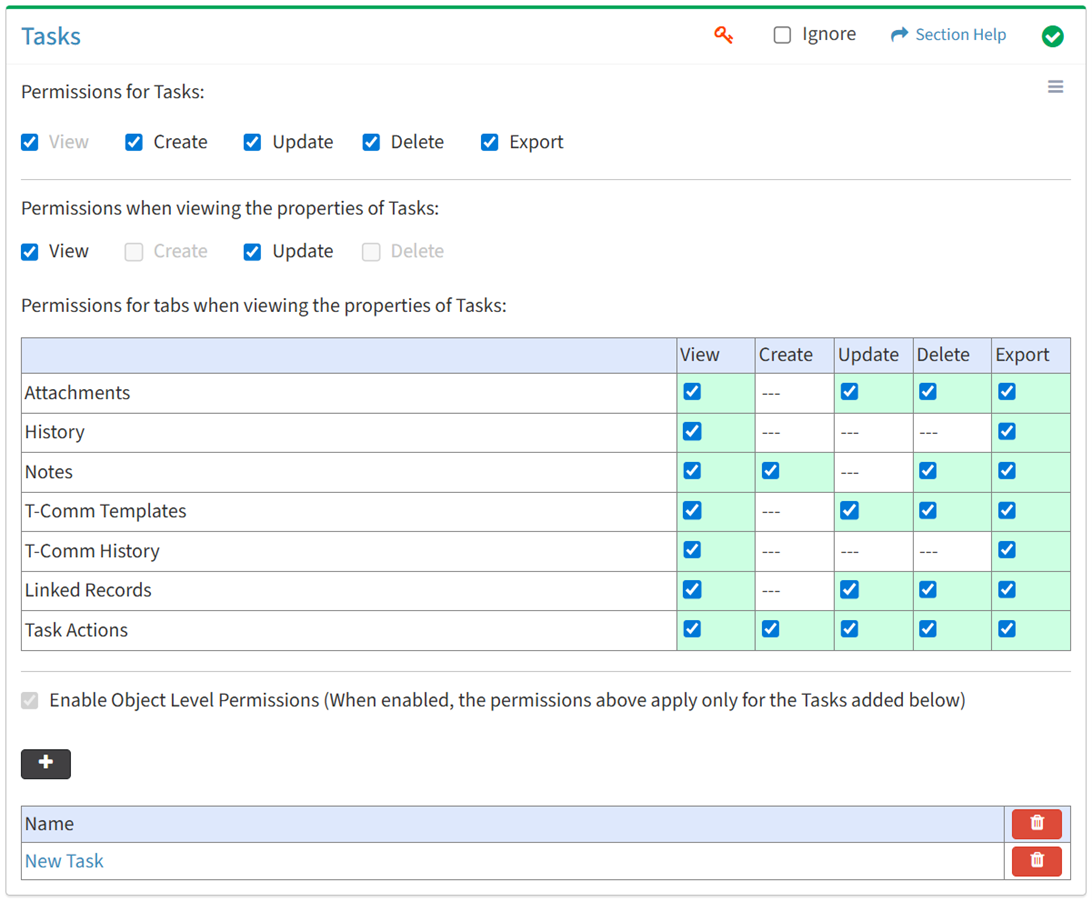The width and height of the screenshot is (1092, 902).
Task: Uncheck Notes Create checkbox
Action: click(770, 471)
